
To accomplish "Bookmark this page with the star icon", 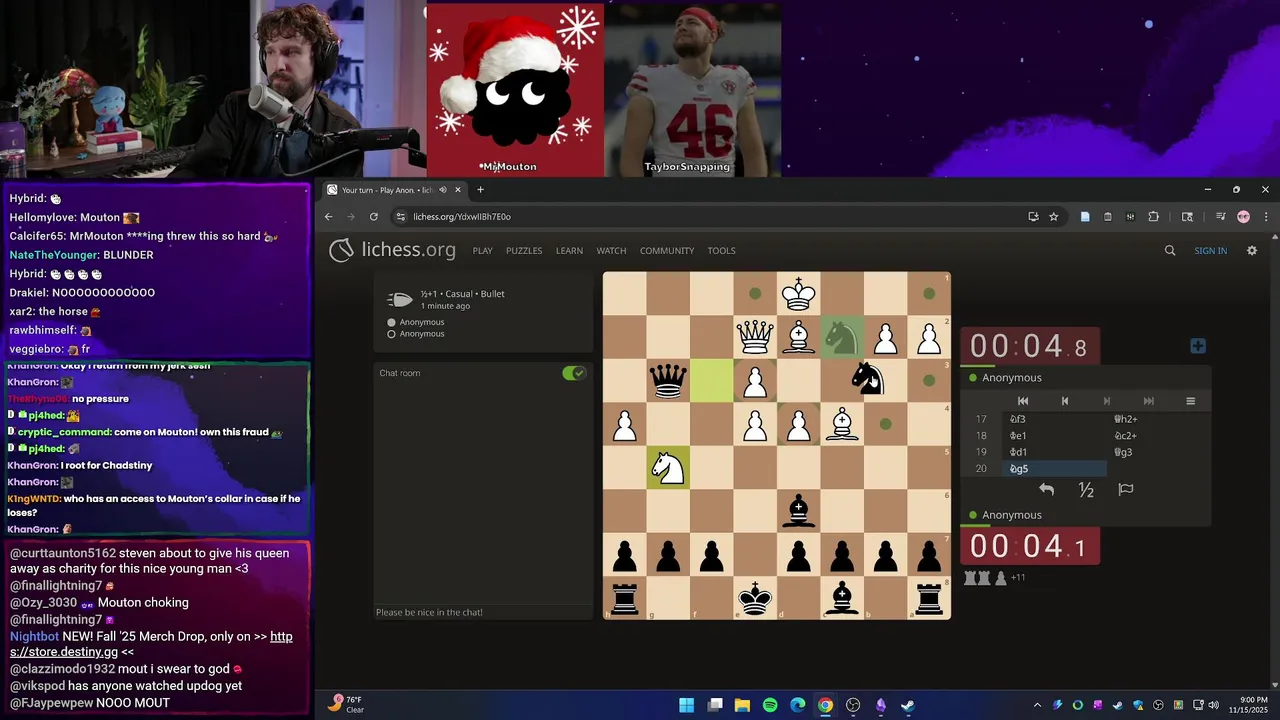I will 1053,217.
